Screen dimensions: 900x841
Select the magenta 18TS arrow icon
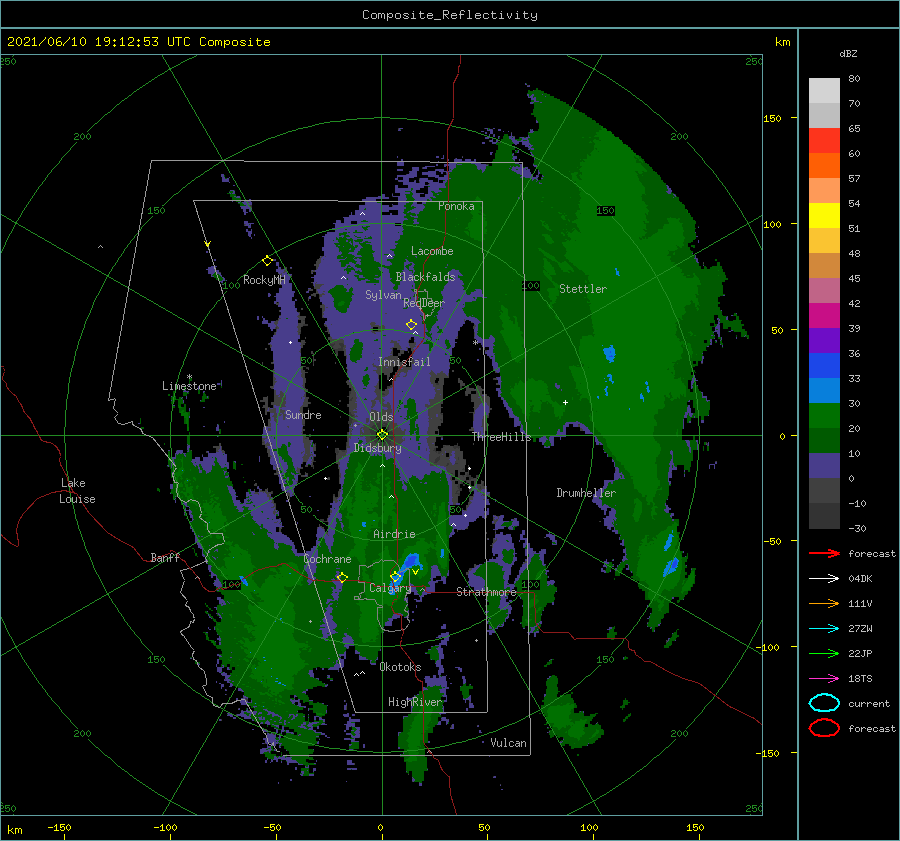(824, 679)
